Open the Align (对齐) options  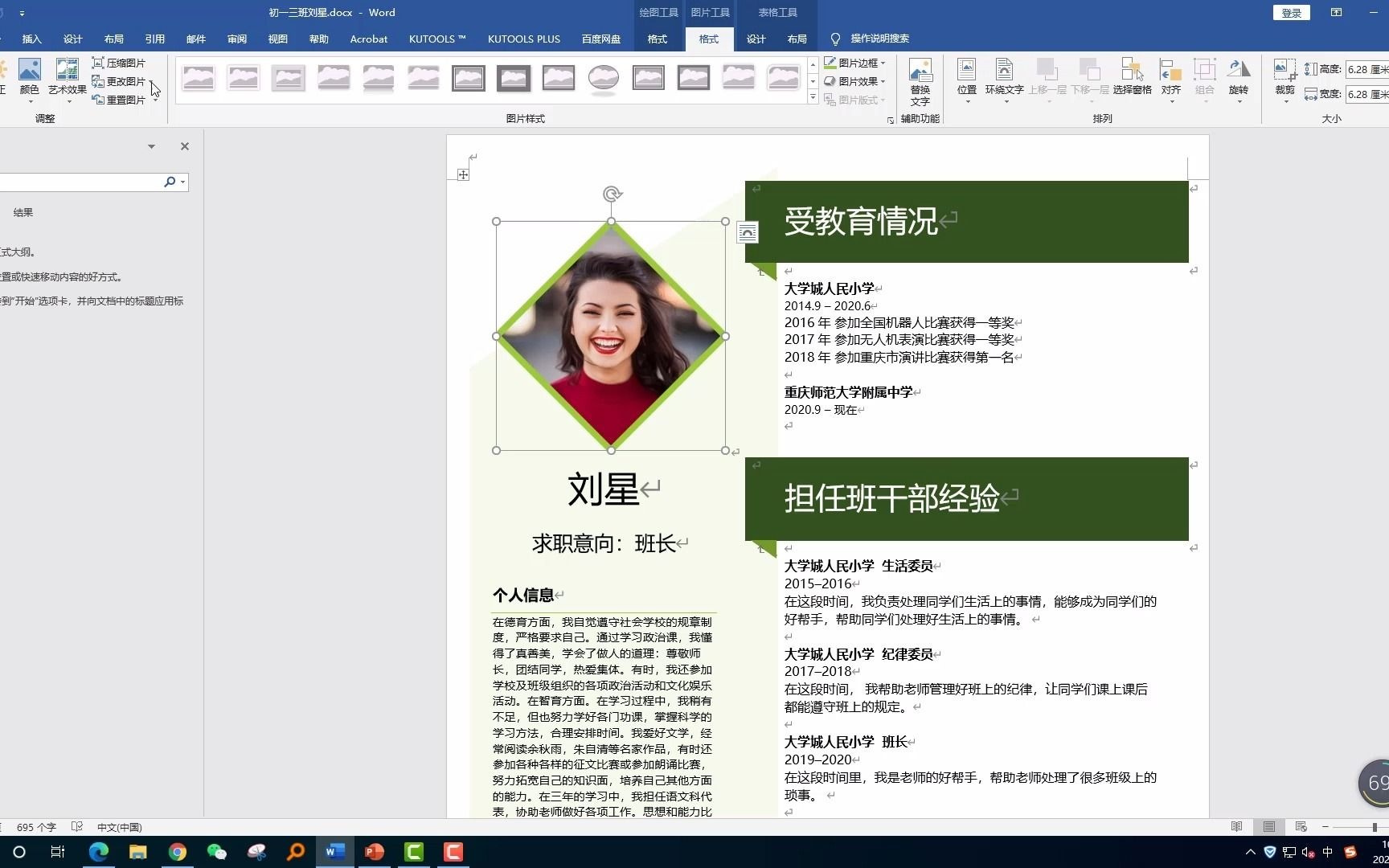(x=1170, y=78)
